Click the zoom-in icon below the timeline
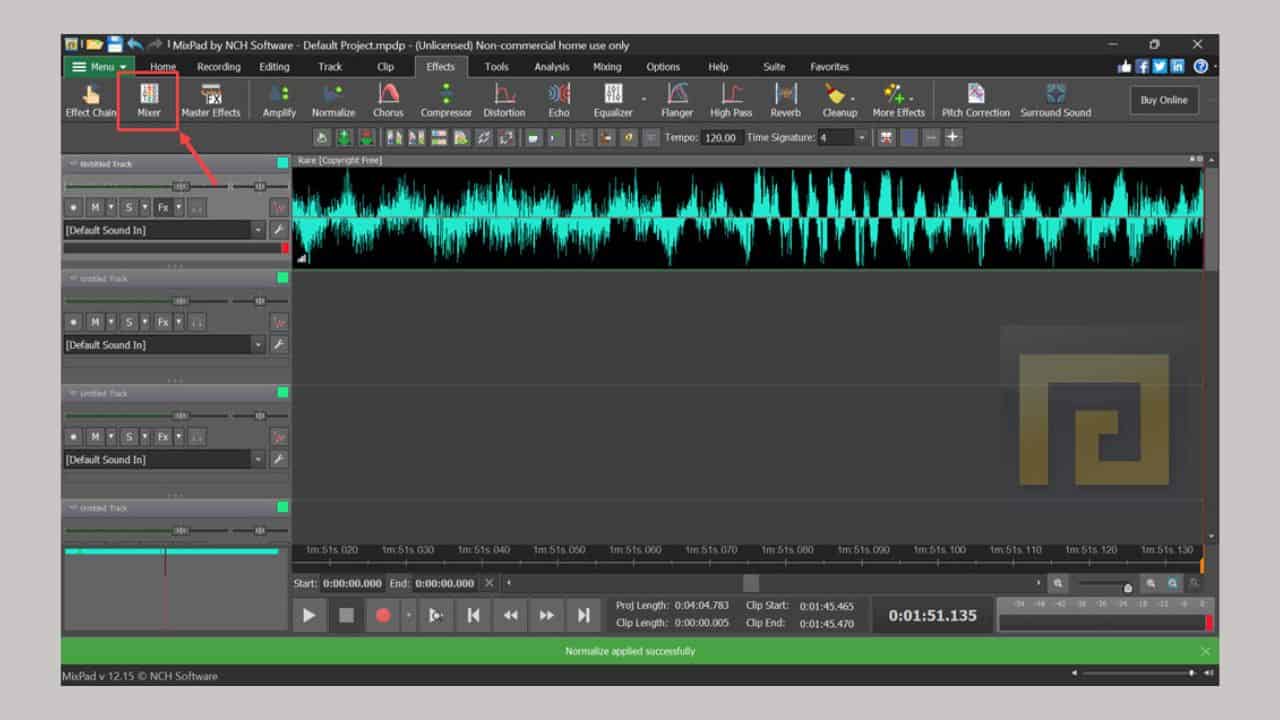This screenshot has height=720, width=1280. [1151, 583]
